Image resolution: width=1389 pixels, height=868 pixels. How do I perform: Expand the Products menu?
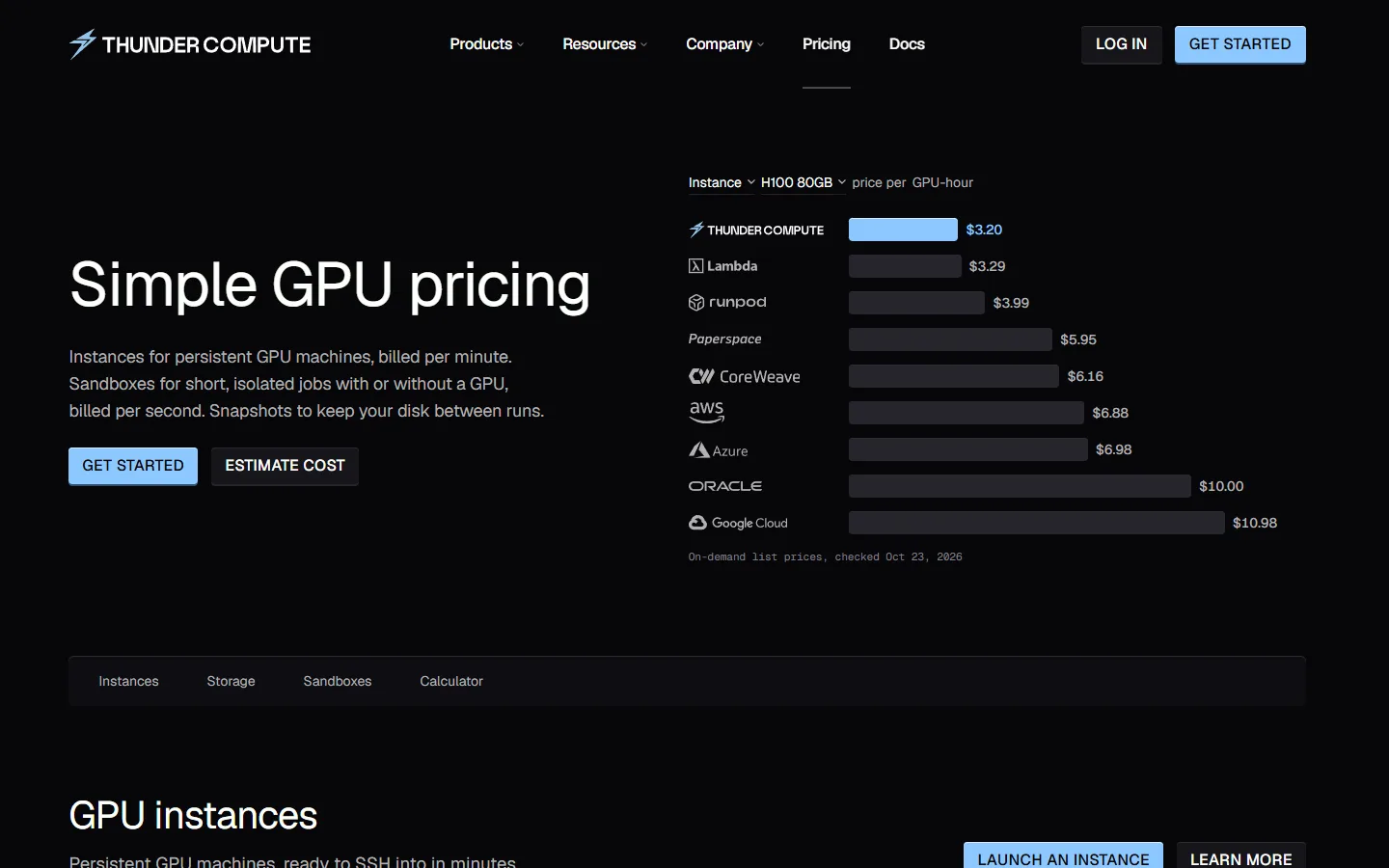486,44
